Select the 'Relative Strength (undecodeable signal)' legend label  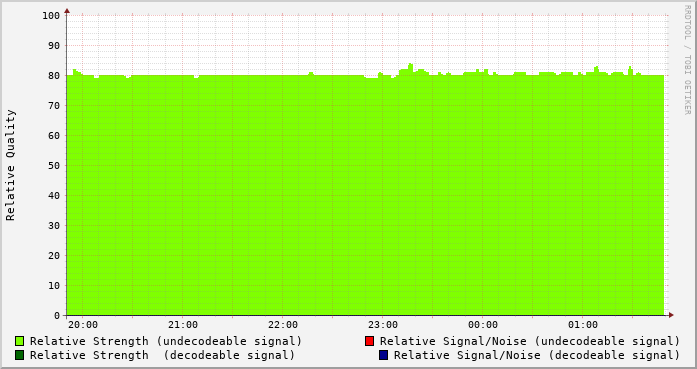pos(166,341)
